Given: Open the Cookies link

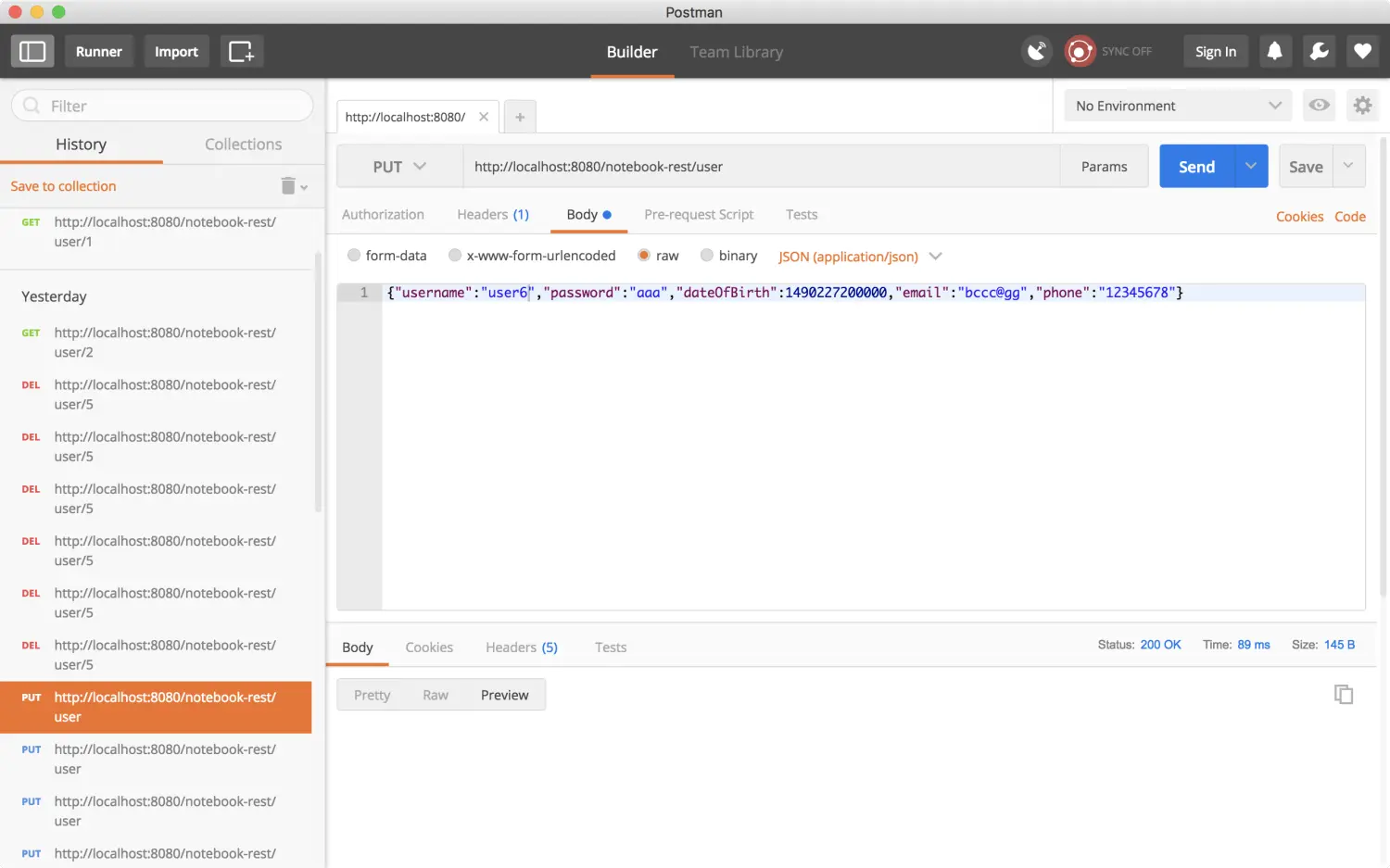Looking at the screenshot, I should coord(1299,216).
